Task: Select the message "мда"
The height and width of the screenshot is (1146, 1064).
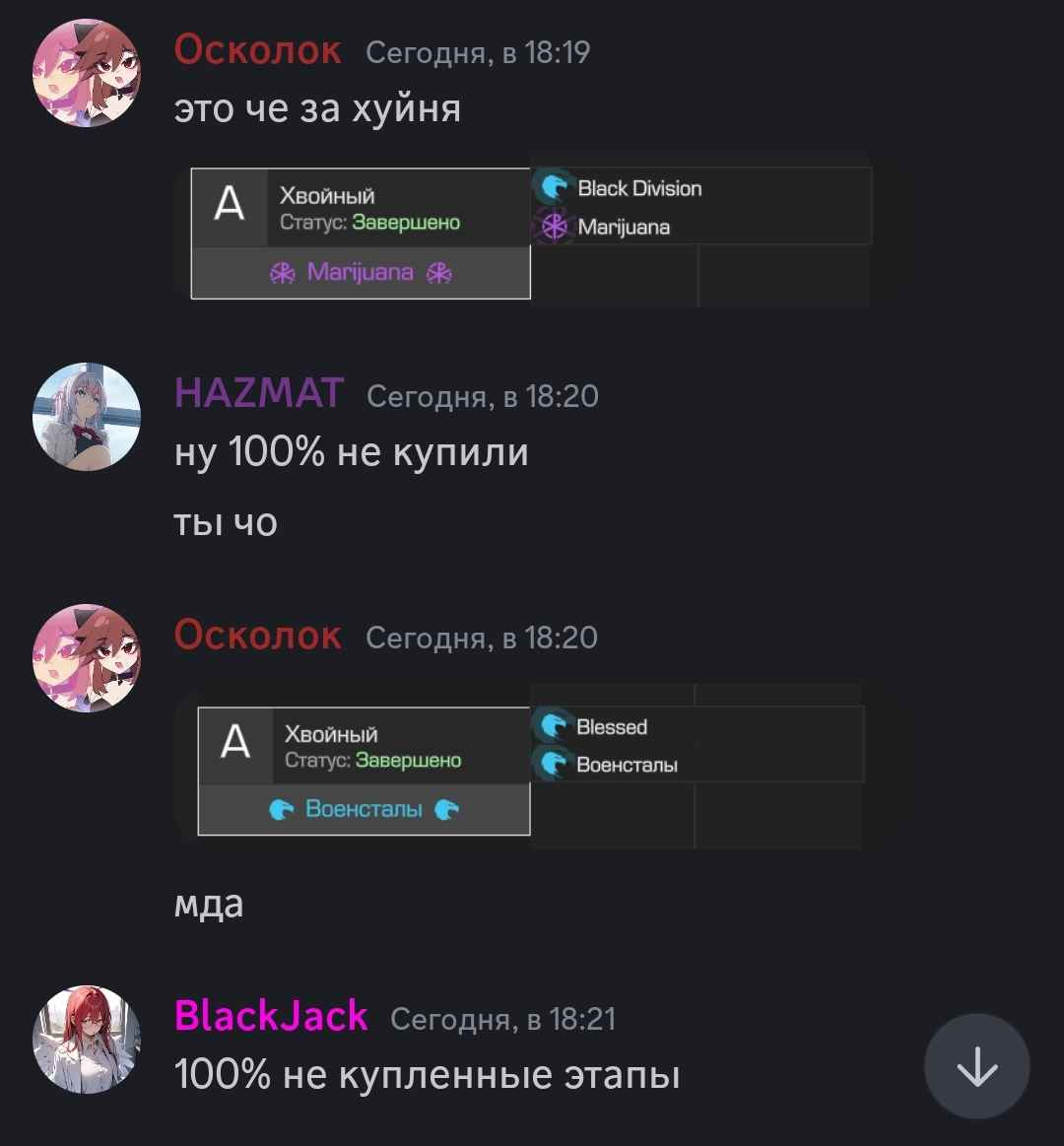Action: point(208,905)
